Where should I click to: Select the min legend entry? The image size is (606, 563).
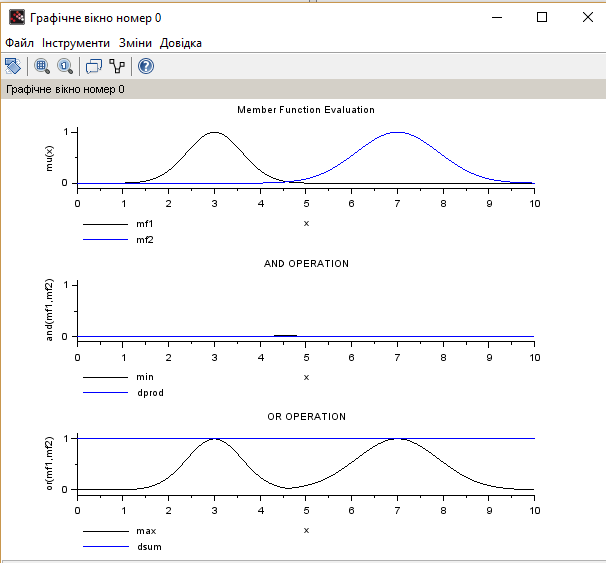[118, 377]
